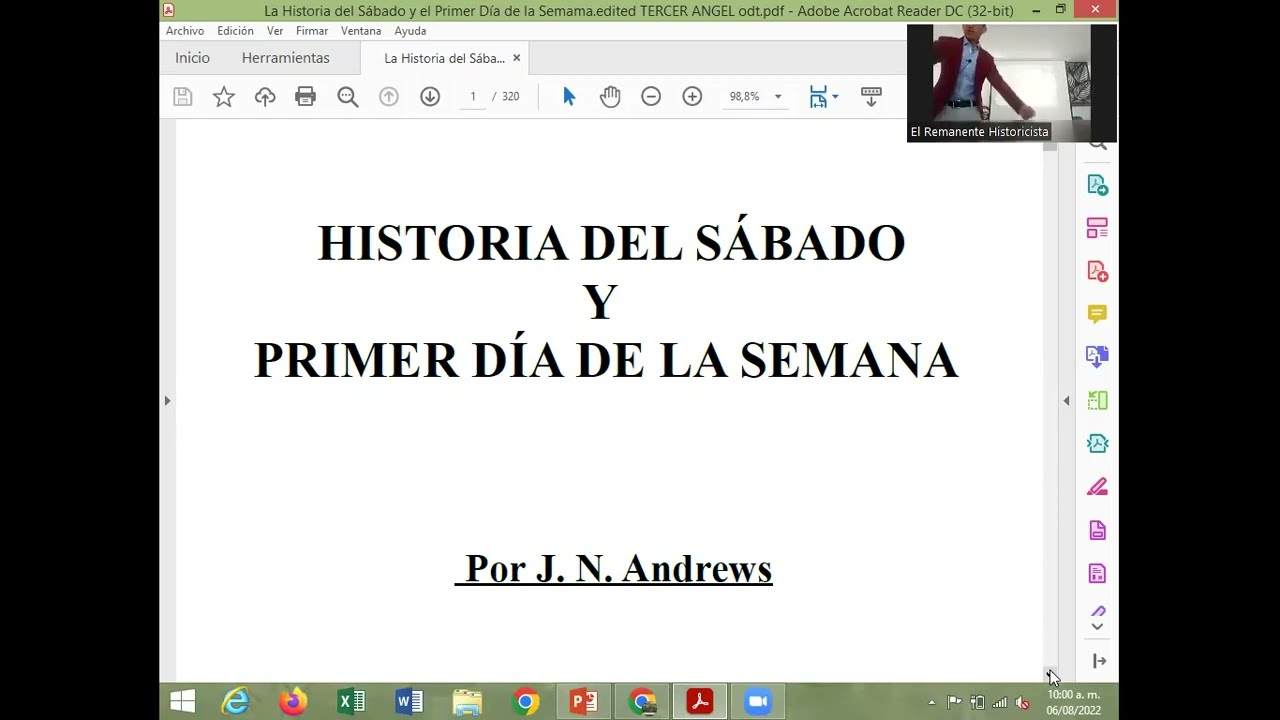The height and width of the screenshot is (720, 1280).
Task: Open the Windows Start button
Action: coord(183,702)
